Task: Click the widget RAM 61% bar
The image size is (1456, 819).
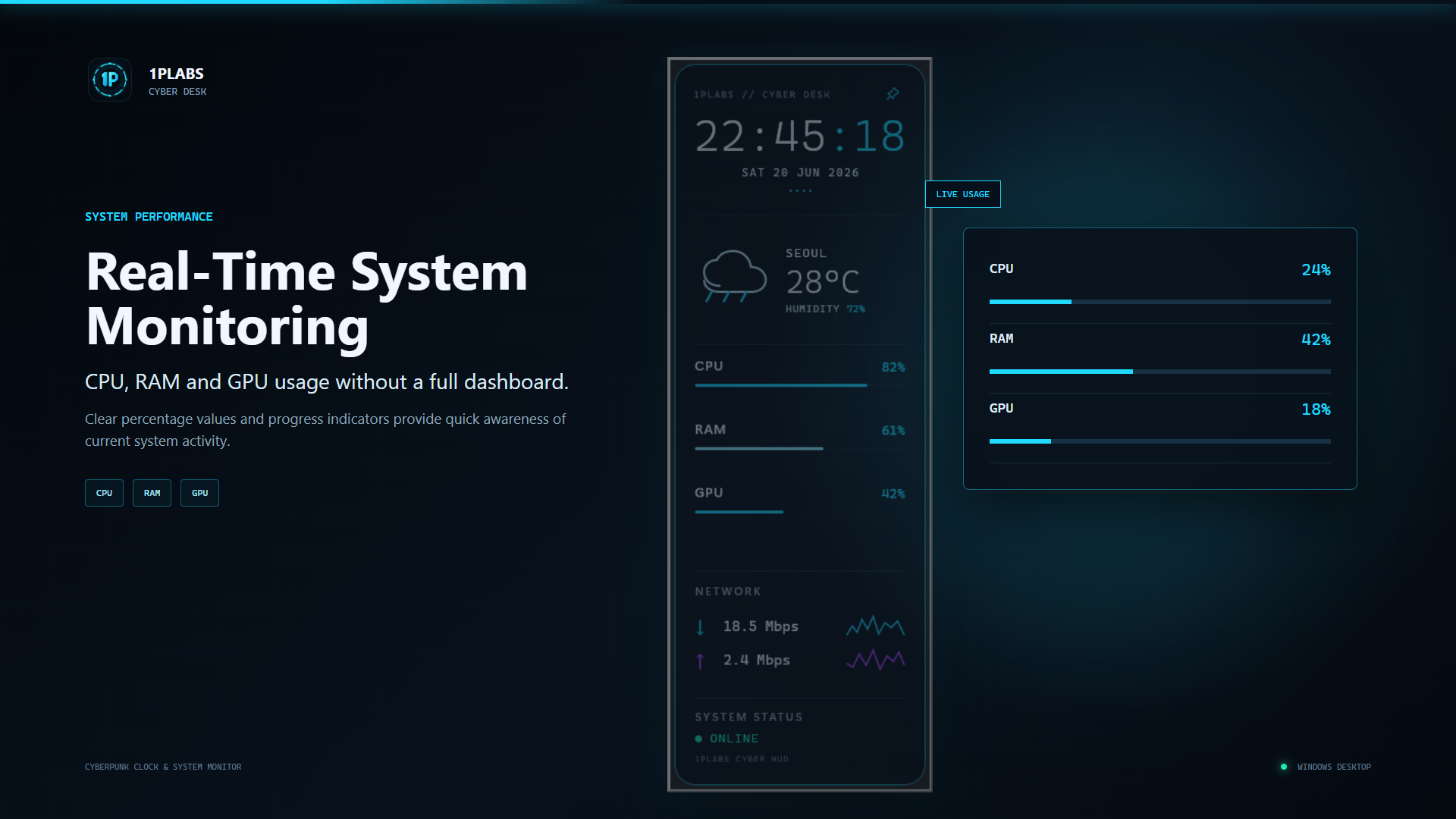Action: pyautogui.click(x=800, y=449)
